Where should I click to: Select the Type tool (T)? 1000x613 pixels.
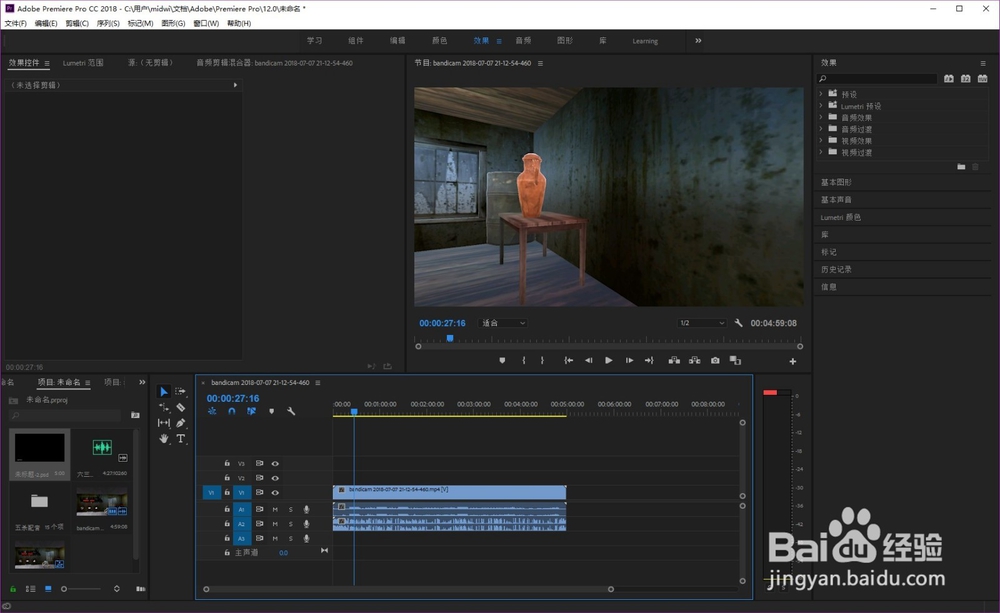click(181, 438)
